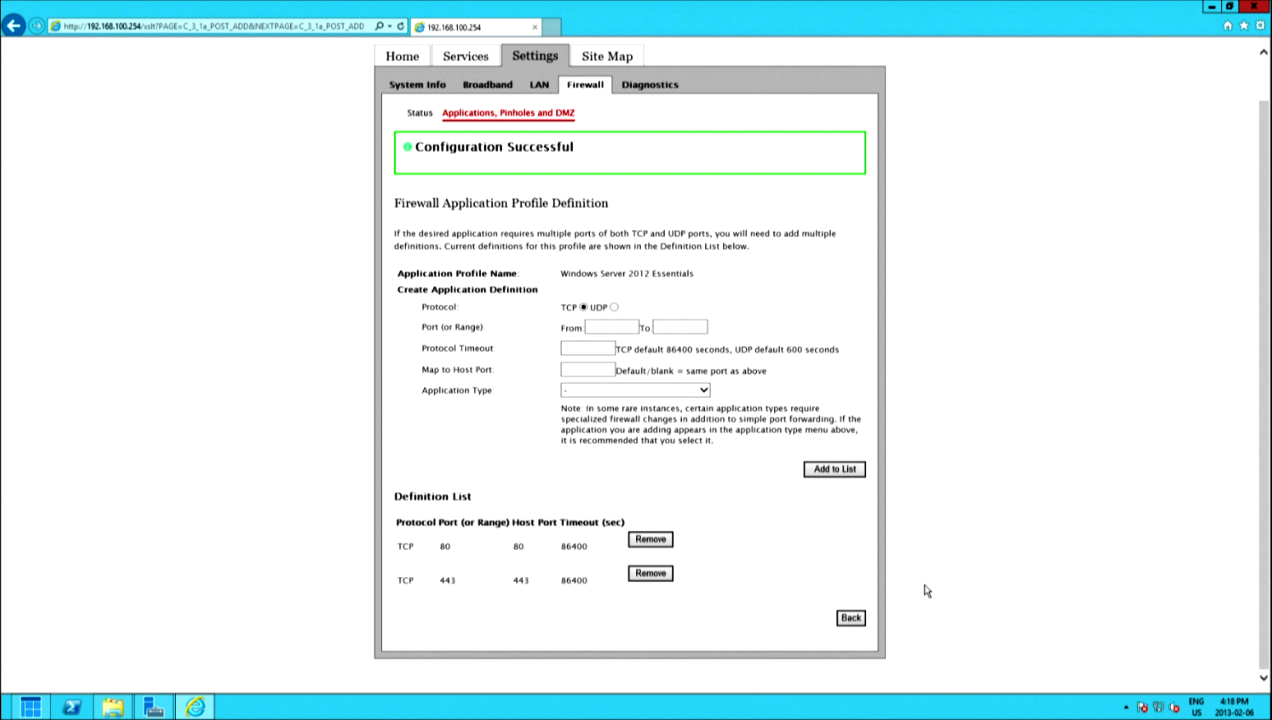Remove the TCP port 80 definition
1272x720 pixels.
[650, 539]
